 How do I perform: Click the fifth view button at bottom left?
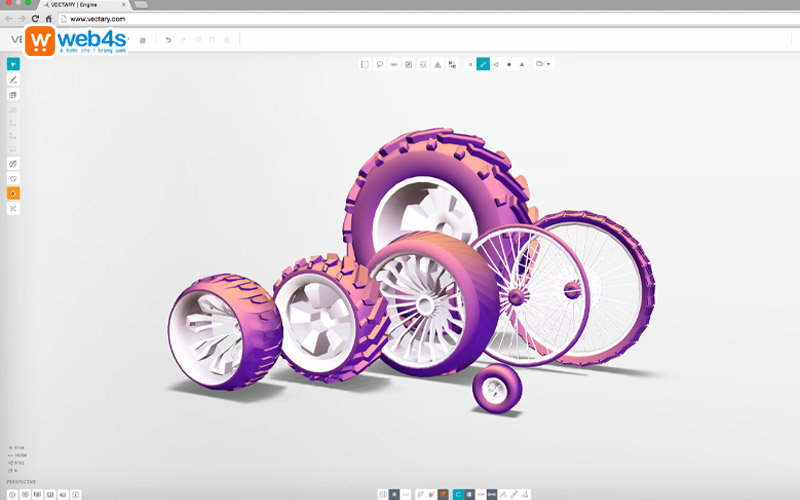[x=63, y=494]
